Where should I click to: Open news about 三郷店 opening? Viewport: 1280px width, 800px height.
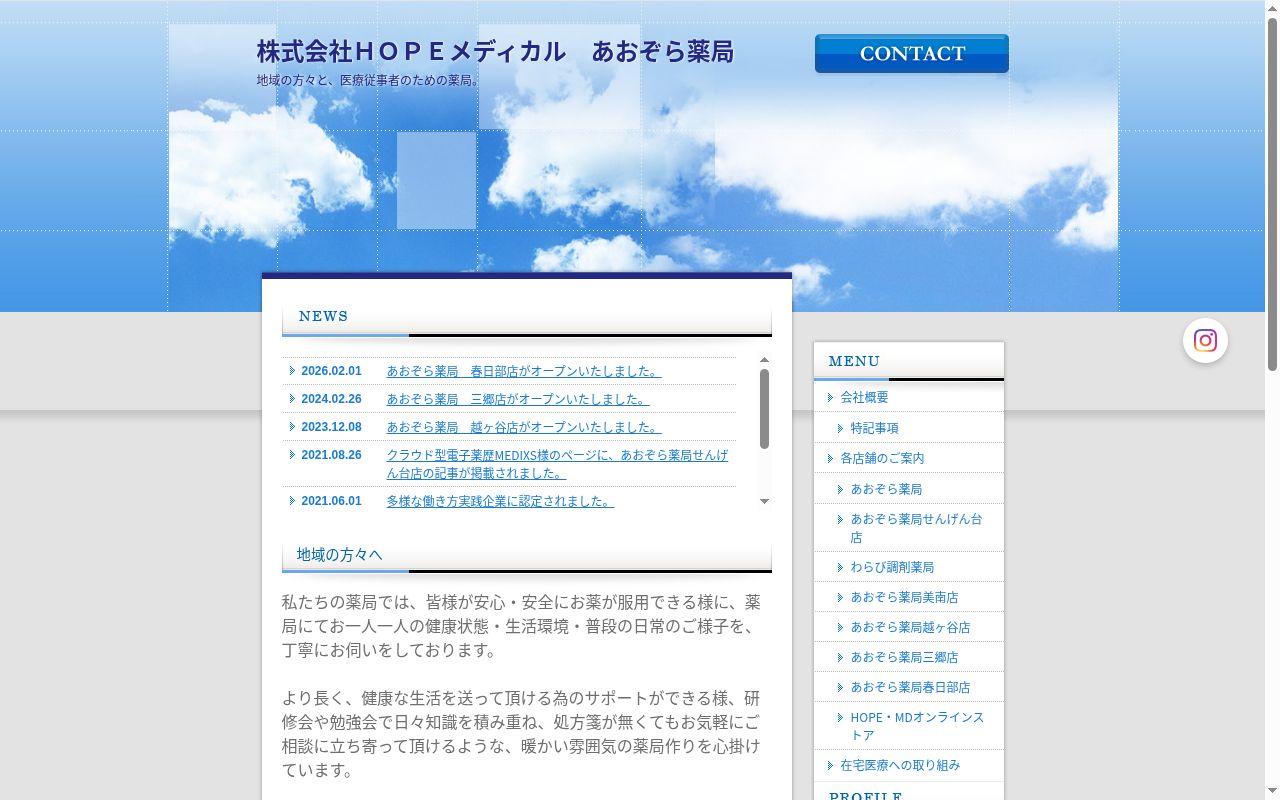point(518,399)
